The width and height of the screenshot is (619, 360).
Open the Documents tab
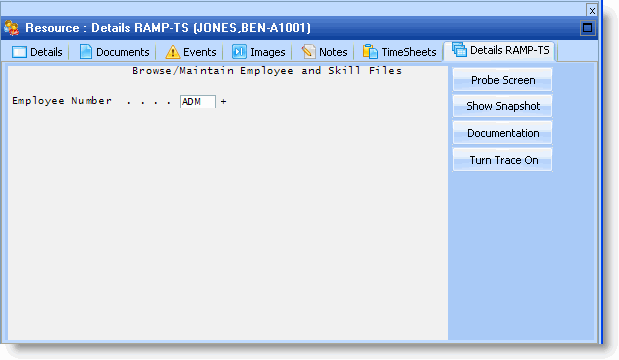coord(114,52)
